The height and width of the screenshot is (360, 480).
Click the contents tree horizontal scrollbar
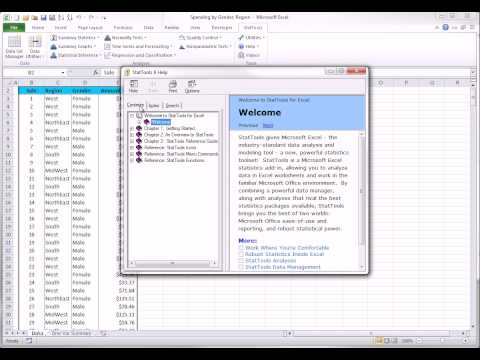click(173, 263)
